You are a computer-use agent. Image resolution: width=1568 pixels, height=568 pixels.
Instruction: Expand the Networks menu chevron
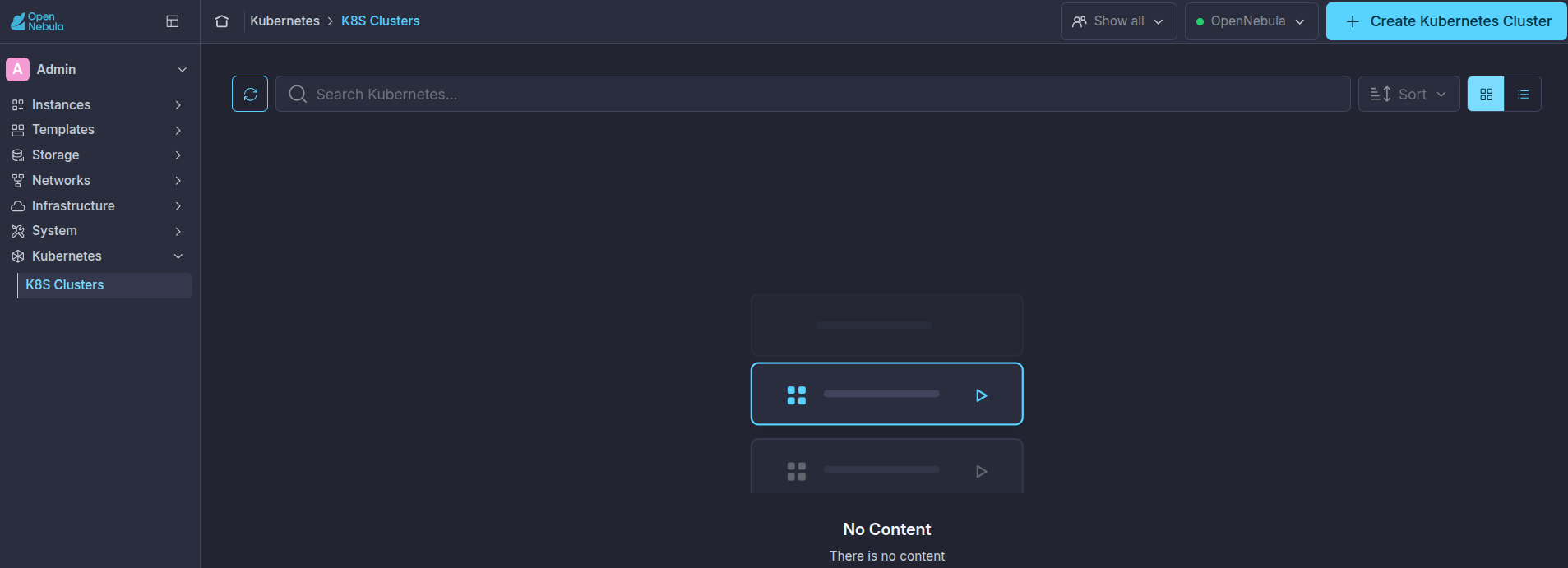(x=178, y=181)
